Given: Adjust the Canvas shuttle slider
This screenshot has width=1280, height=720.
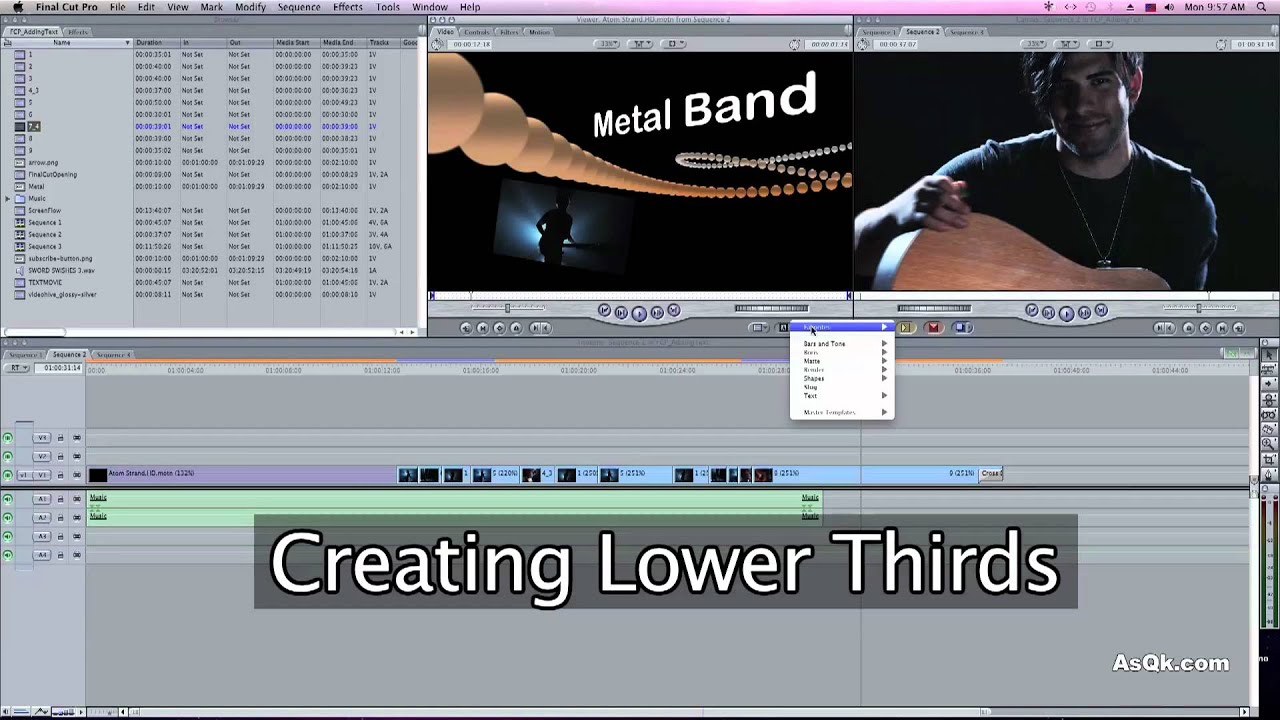Looking at the screenshot, I should (x=1198, y=308).
